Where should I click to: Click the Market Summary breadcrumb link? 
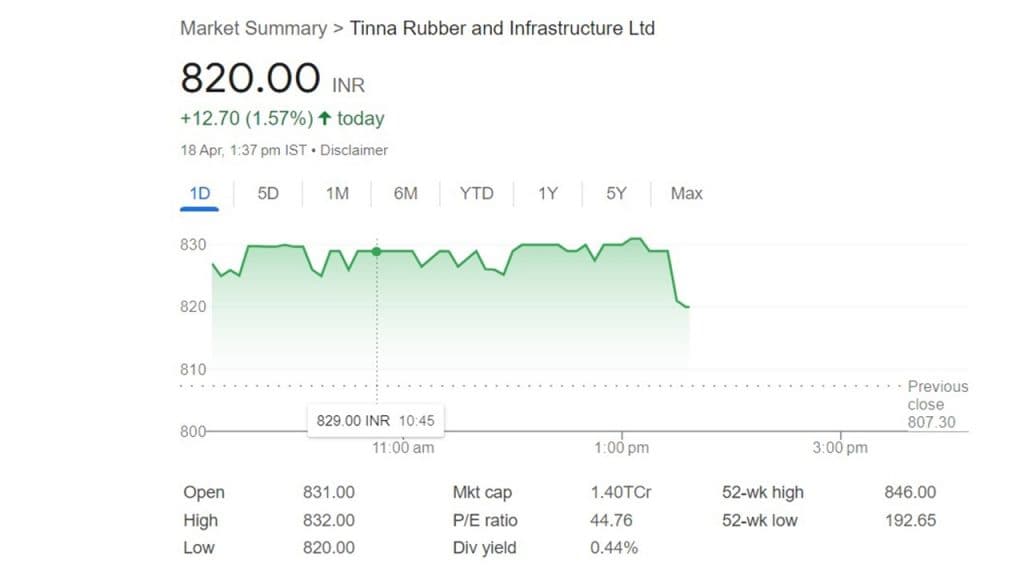(253, 28)
